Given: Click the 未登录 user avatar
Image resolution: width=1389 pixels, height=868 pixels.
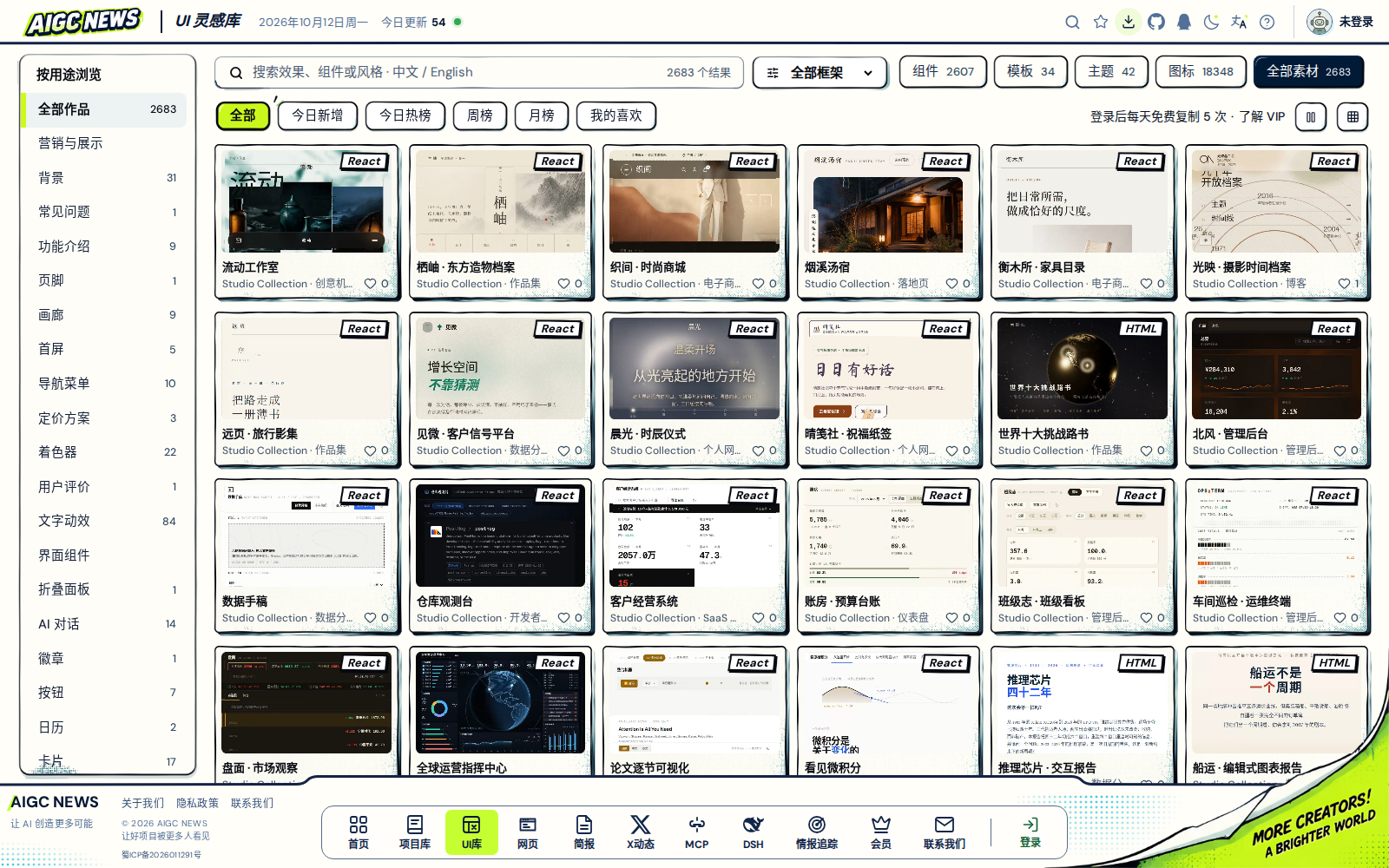Looking at the screenshot, I should pos(1320,22).
